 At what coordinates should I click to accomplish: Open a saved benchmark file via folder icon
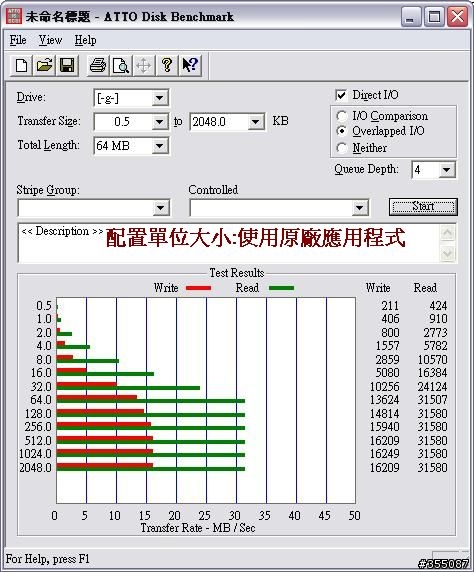coord(44,66)
